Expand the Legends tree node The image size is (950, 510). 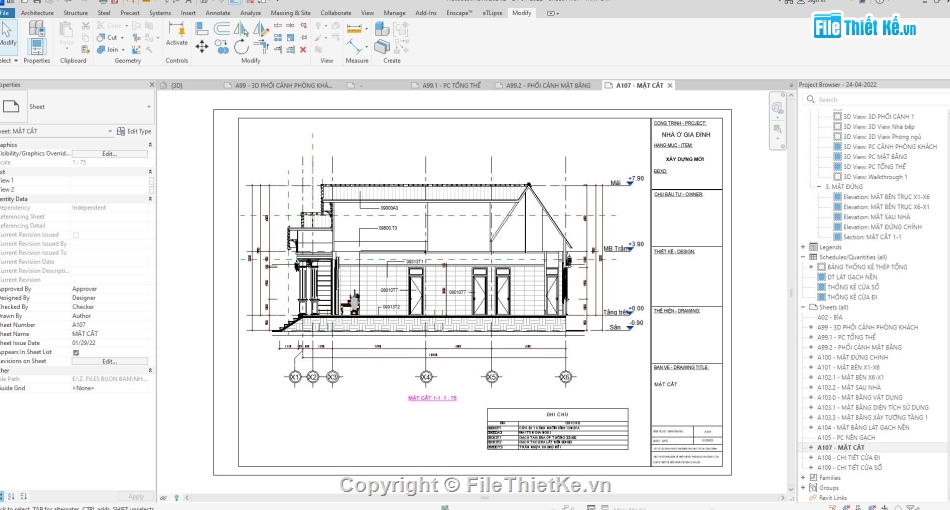[803, 247]
